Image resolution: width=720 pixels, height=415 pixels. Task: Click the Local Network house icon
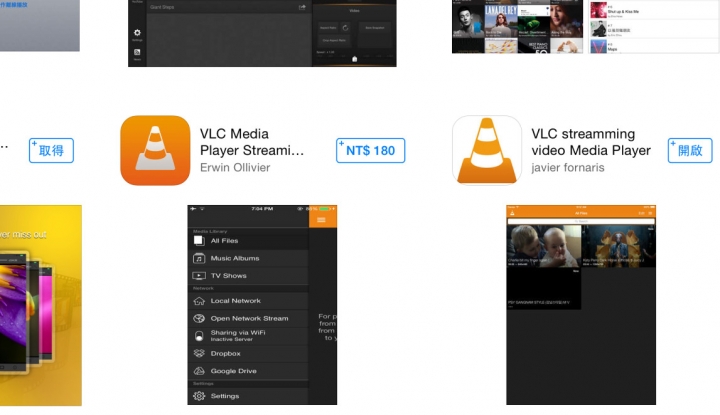pyautogui.click(x=199, y=301)
